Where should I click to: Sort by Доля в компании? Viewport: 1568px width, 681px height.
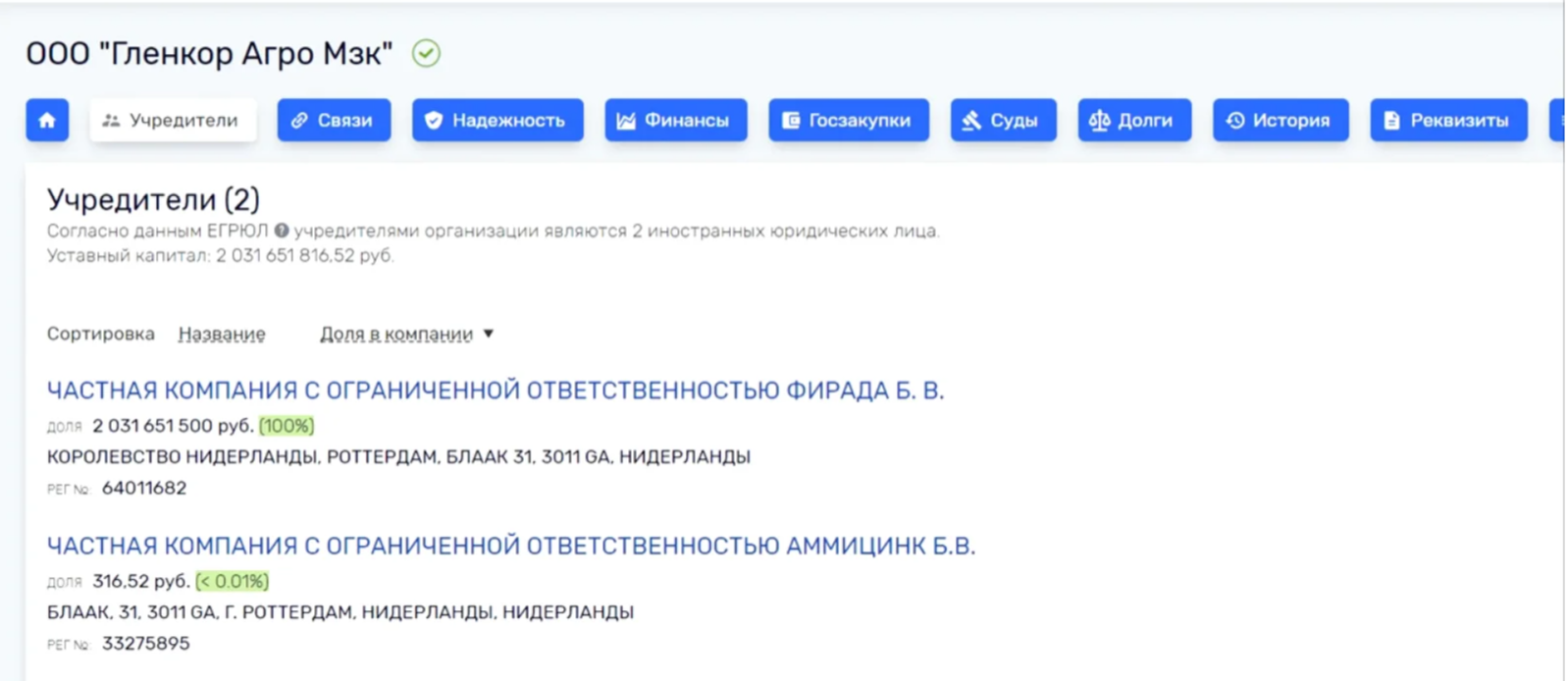tap(396, 334)
